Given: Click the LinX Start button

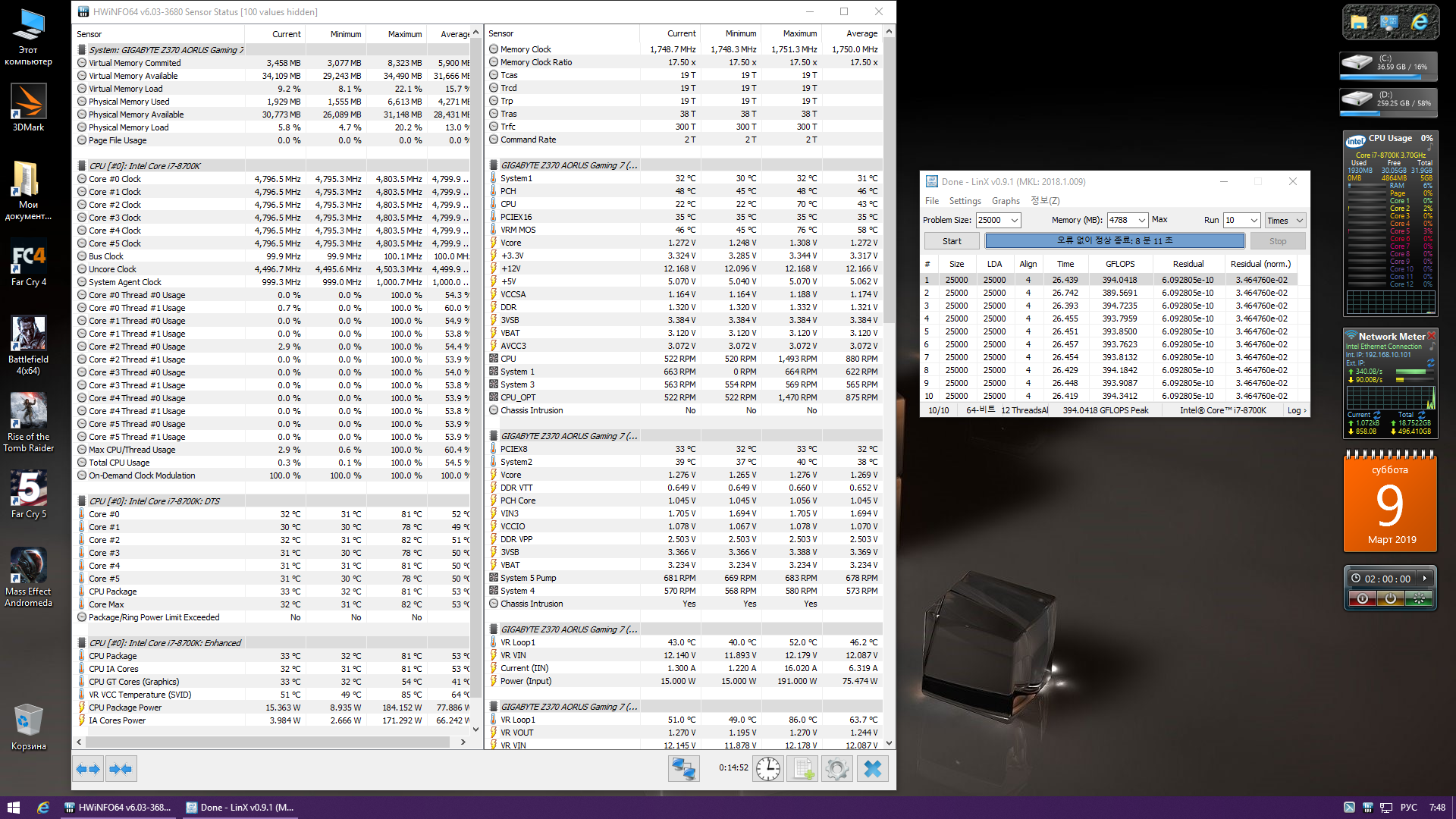Looking at the screenshot, I should click(952, 241).
